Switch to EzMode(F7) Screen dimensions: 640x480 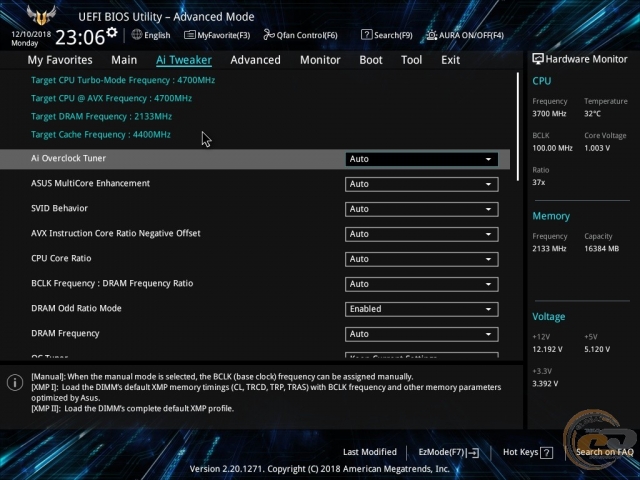448,452
